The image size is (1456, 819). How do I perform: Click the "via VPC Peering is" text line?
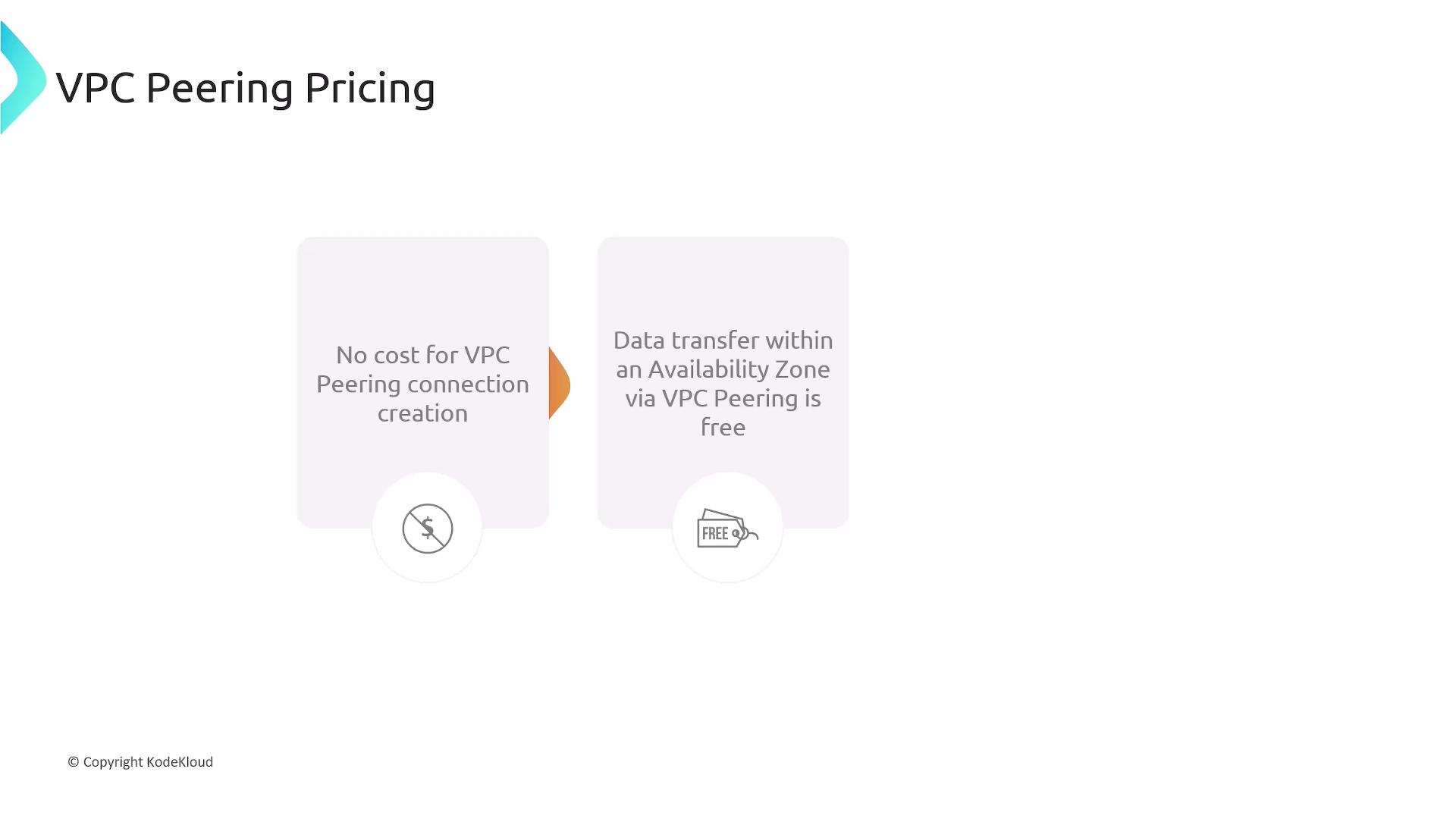point(723,399)
